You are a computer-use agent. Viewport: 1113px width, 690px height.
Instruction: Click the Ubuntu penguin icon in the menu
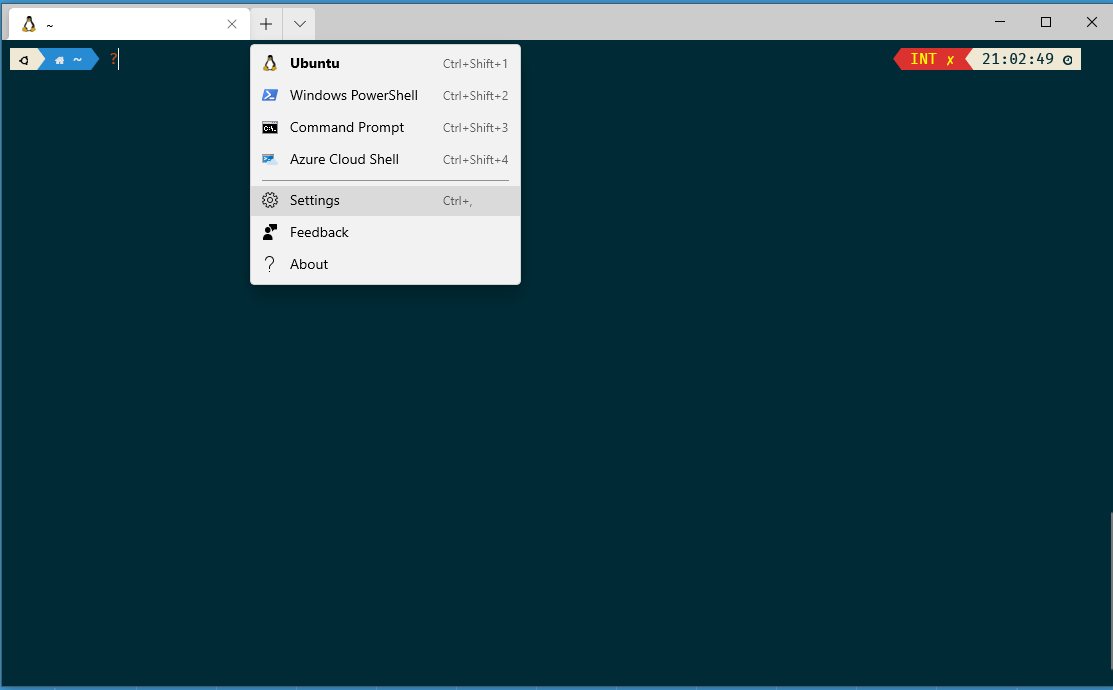(x=270, y=63)
